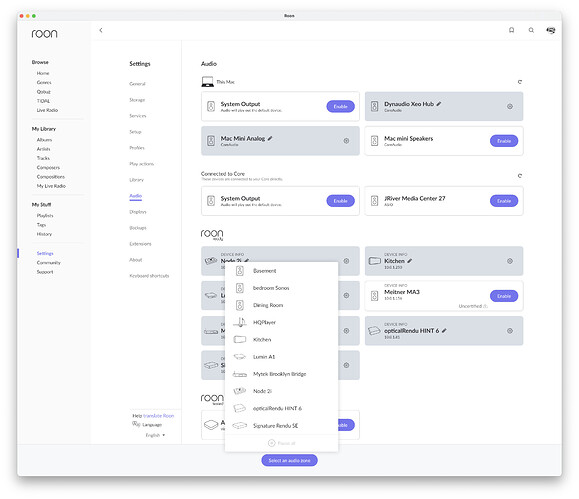Open Genres in sidebar
Screen dimensions: 579x499
44,82
